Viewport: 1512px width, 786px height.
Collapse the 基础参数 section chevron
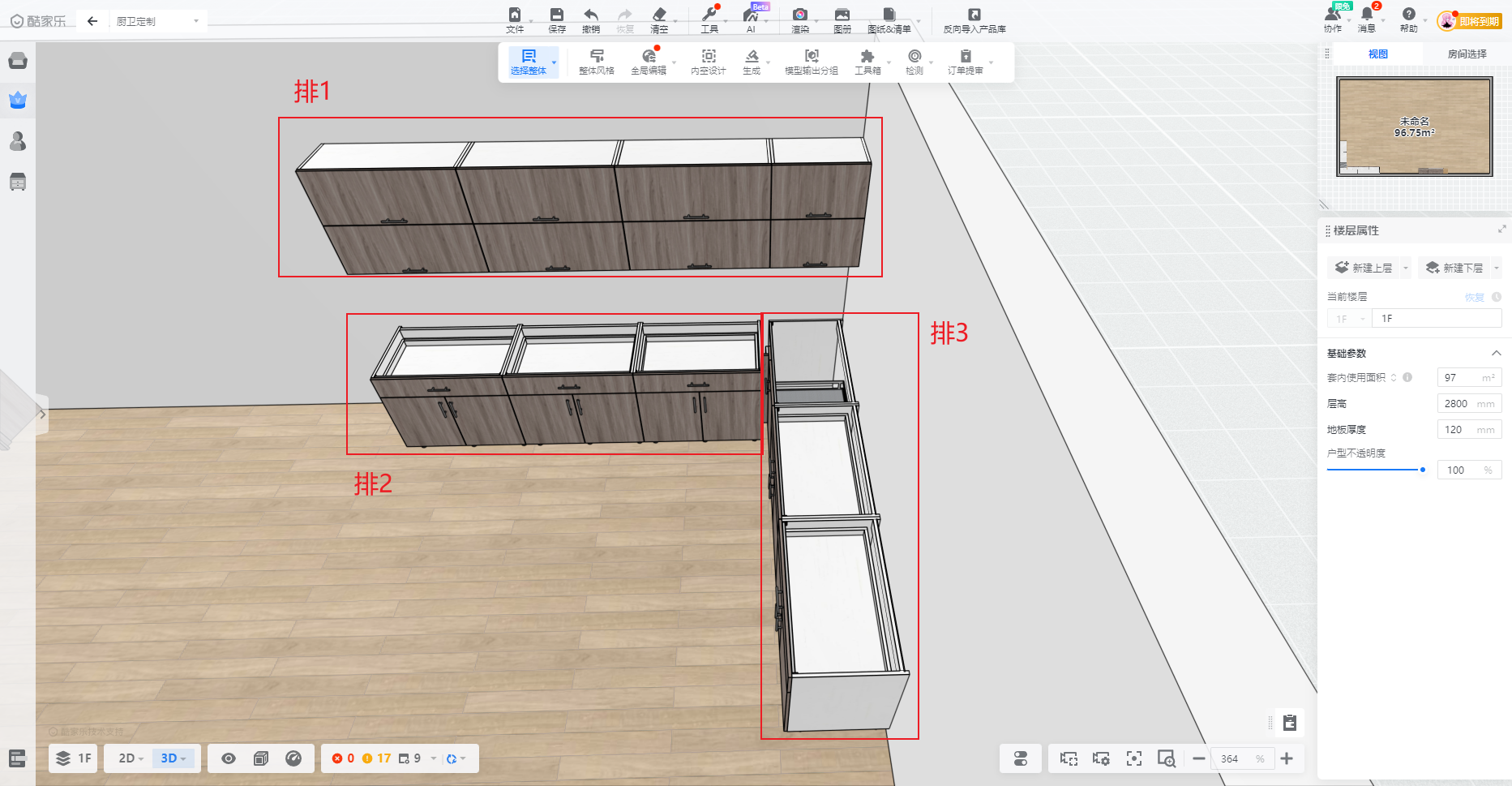click(1497, 353)
